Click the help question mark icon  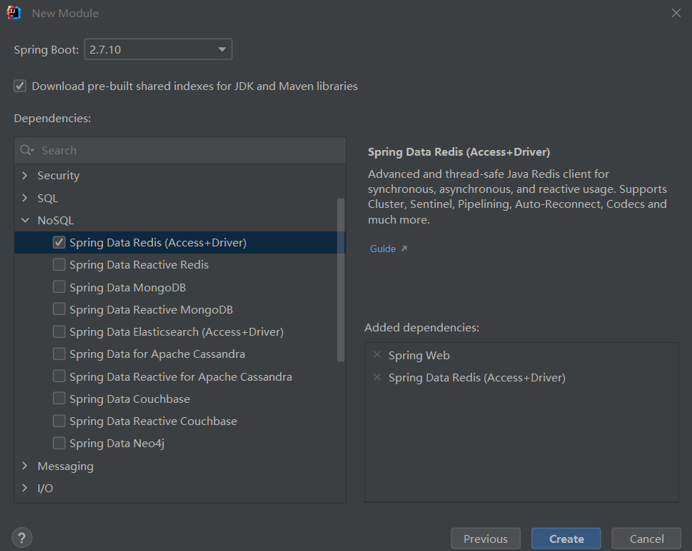pyautogui.click(x=21, y=538)
